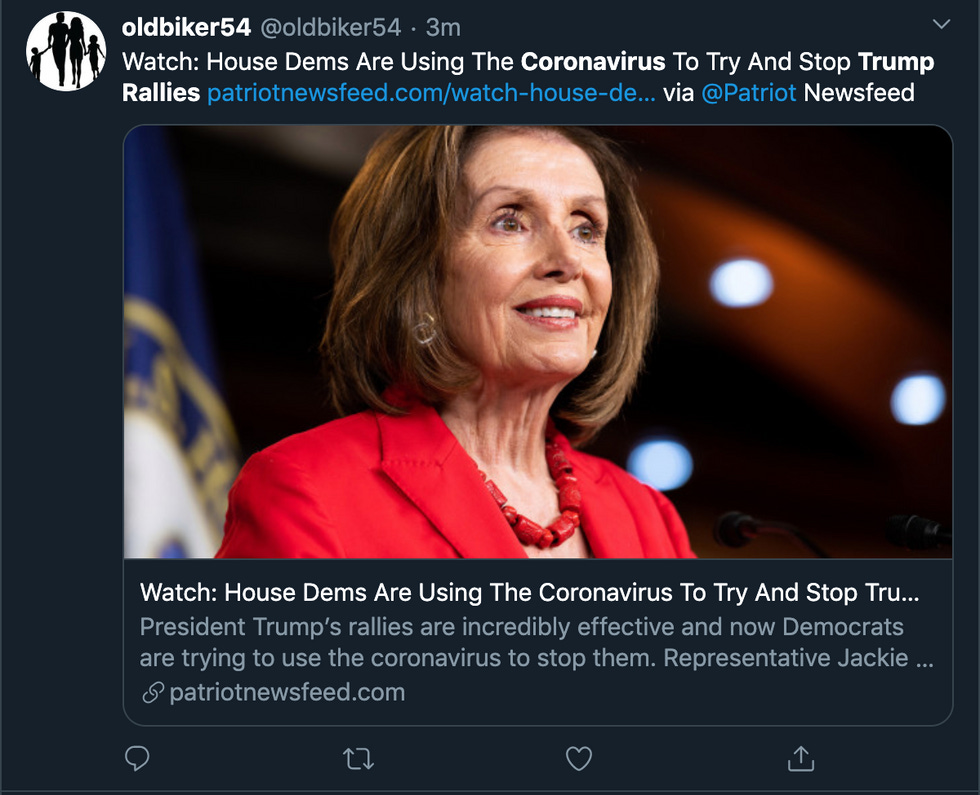The width and height of the screenshot is (980, 795).
Task: Click the card headline 'Watch: House Dems Are Using...'
Action: coord(529,592)
